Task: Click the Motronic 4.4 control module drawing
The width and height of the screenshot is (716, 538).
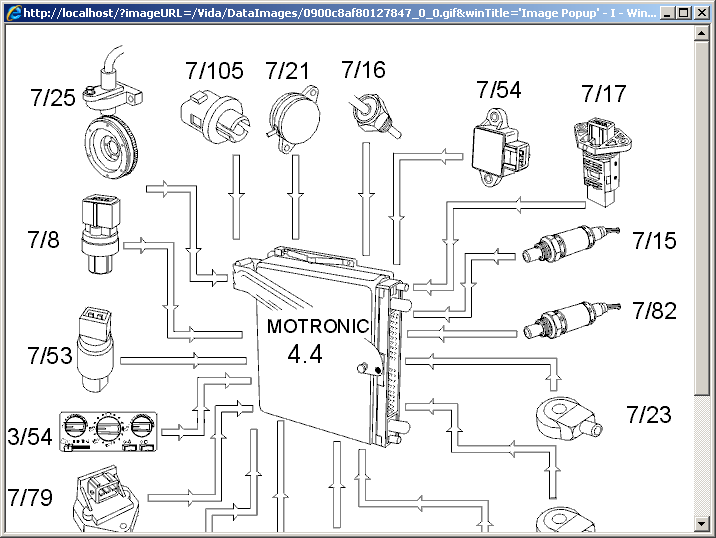Action: click(322, 346)
